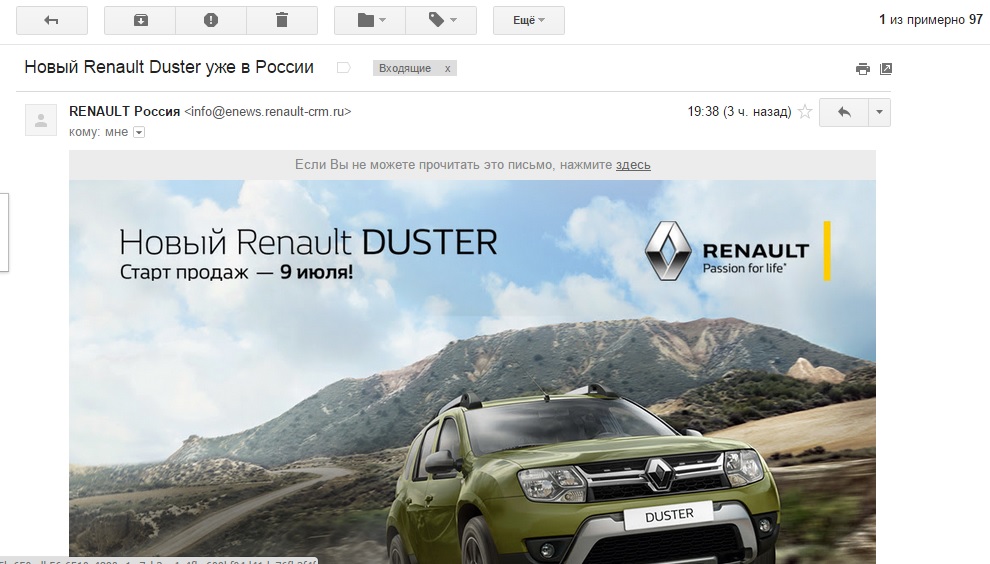The height and width of the screenshot is (564, 990).
Task: Click sender name RENAULT Россия
Action: click(124, 111)
